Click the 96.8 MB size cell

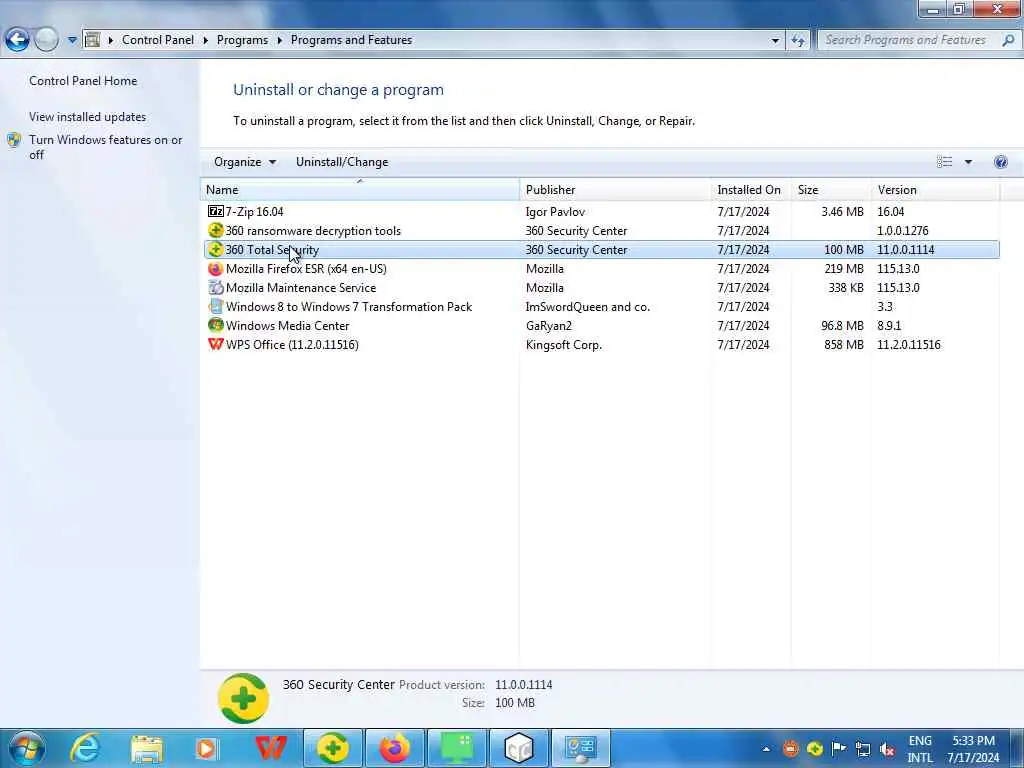tap(842, 325)
